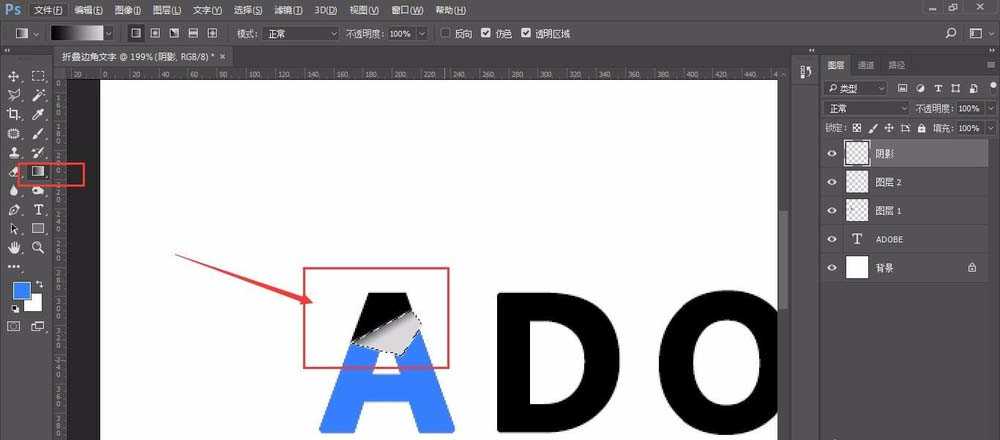1000x440 pixels.
Task: Toggle Quick Mask mode
Action: (13, 326)
